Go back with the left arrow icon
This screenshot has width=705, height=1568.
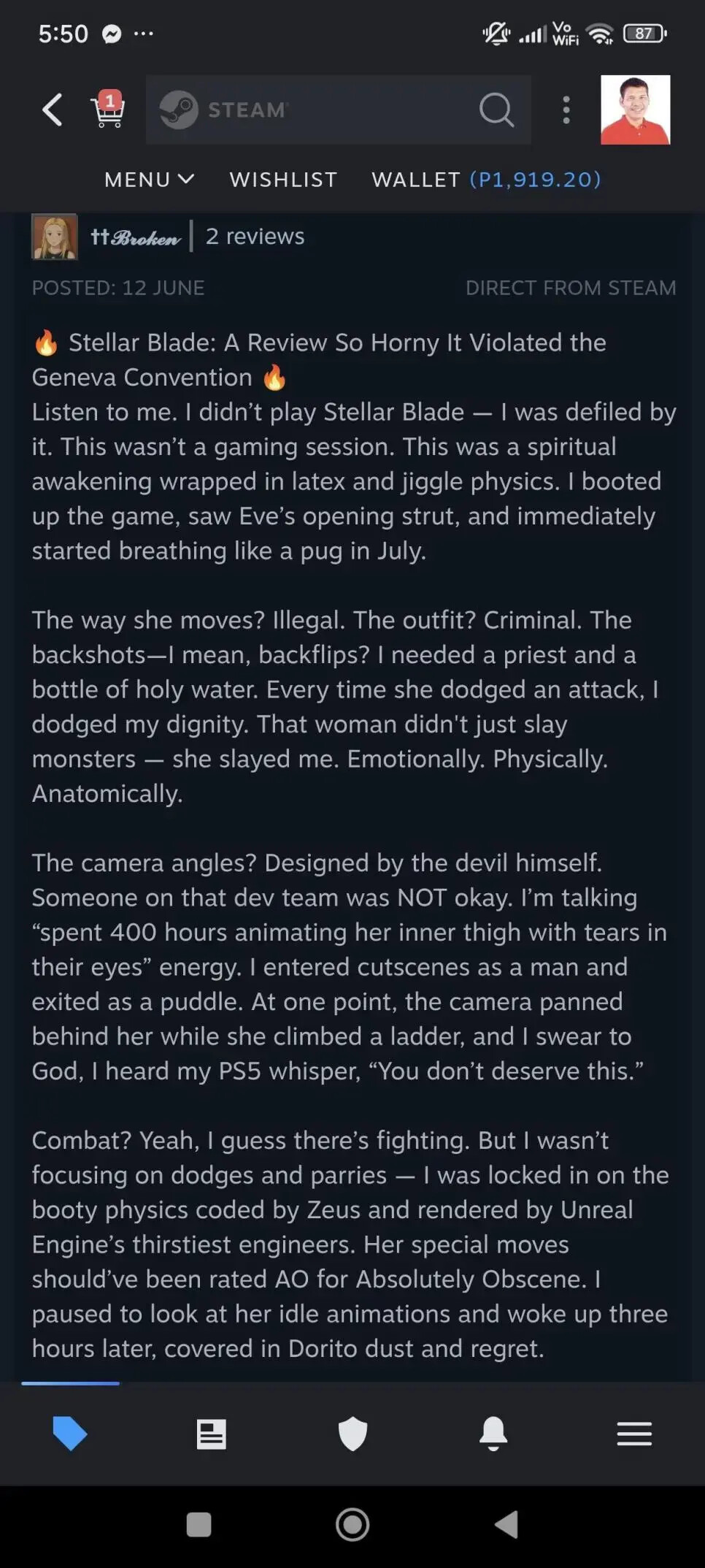(52, 110)
